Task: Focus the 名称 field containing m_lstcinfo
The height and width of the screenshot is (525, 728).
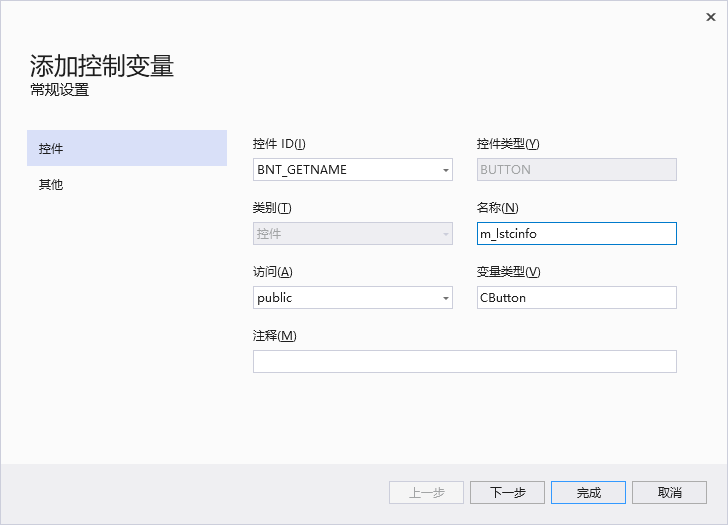Action: [x=577, y=233]
